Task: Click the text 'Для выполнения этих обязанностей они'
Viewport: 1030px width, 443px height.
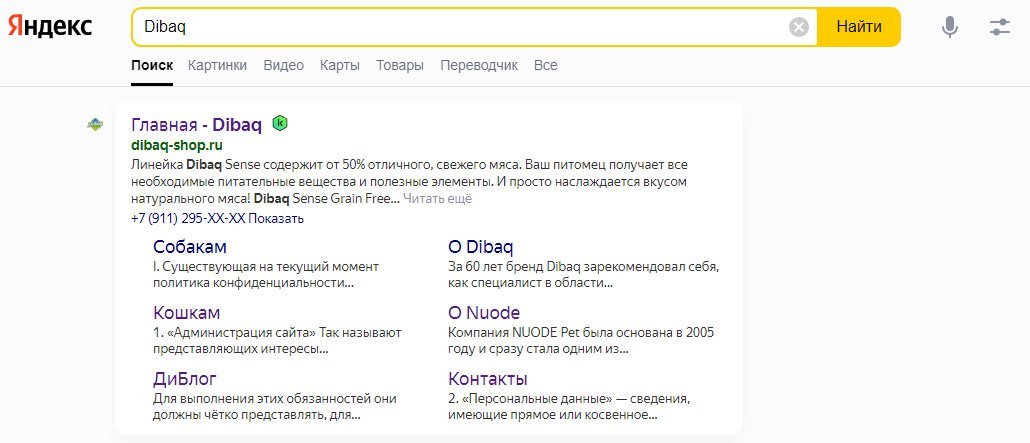Action: 275,399
